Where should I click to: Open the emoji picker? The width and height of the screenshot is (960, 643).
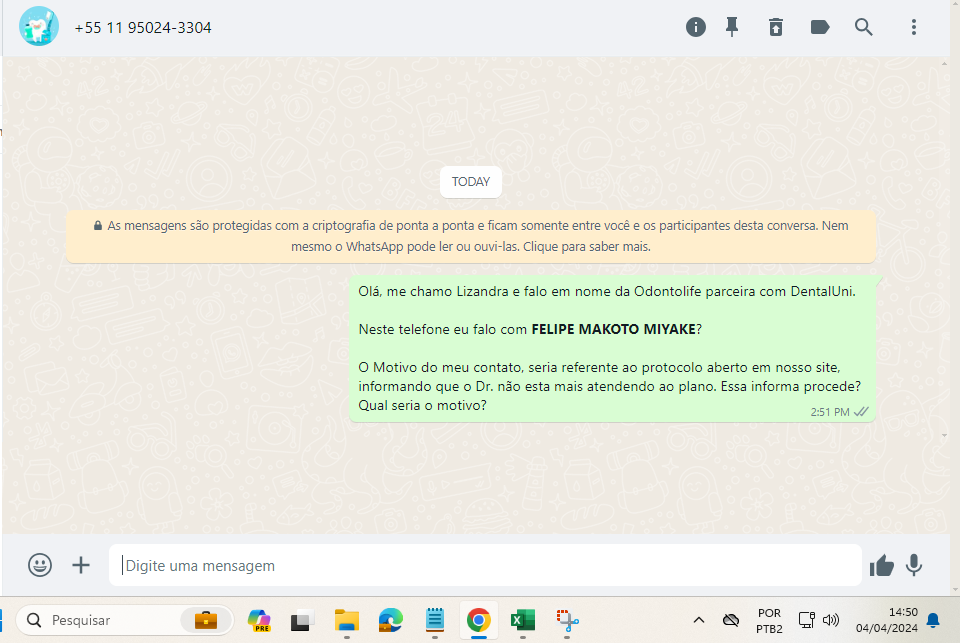click(40, 565)
